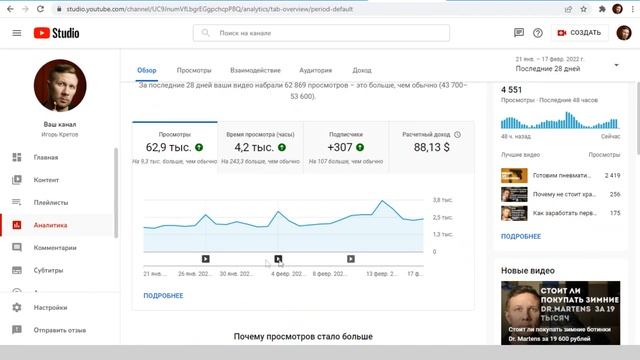Open the comments feedback icon in header
640x360 pixels.
(x=519, y=33)
